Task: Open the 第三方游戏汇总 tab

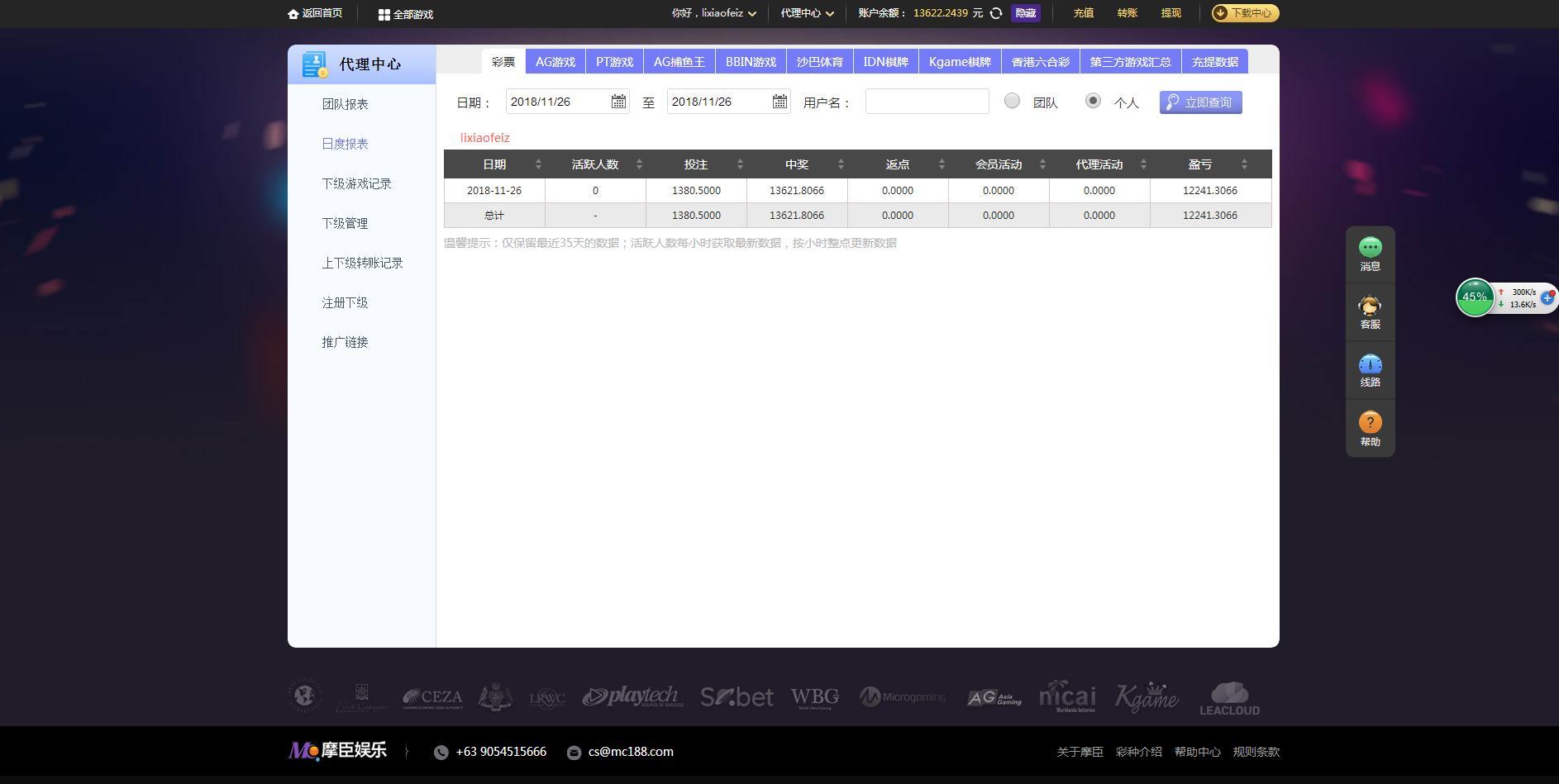Action: pos(1131,62)
